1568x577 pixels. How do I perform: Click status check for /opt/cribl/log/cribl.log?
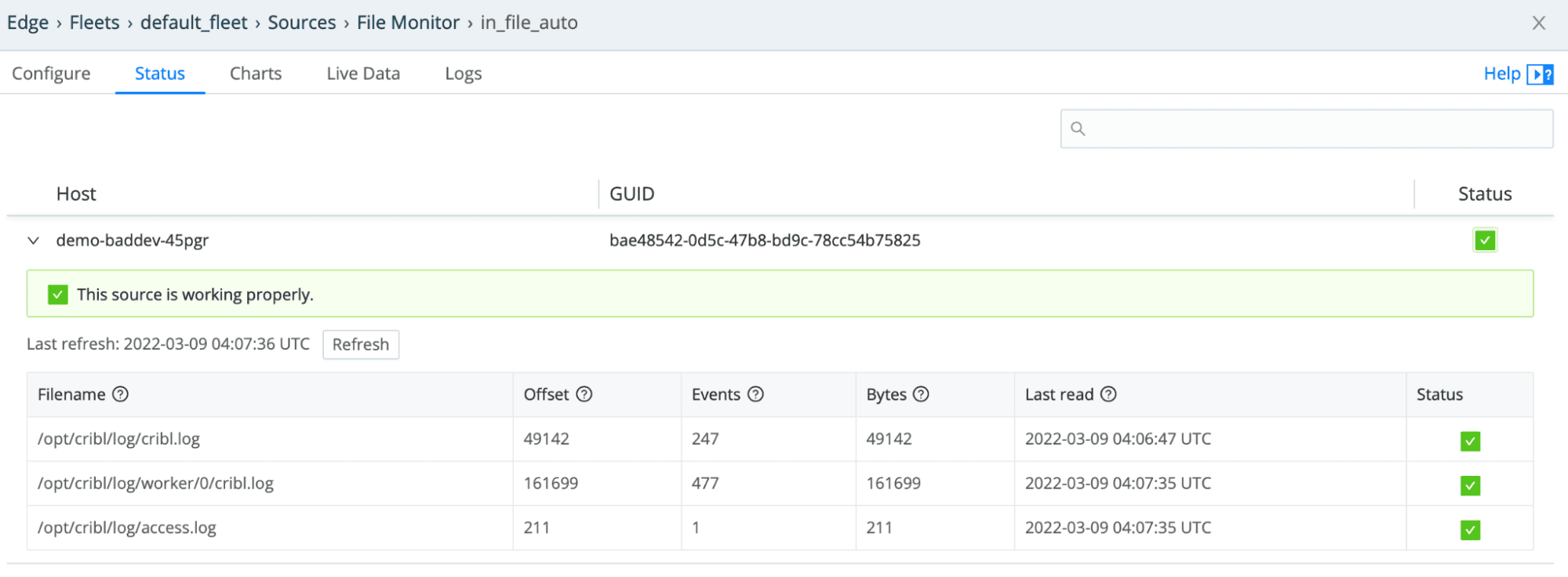(1470, 441)
